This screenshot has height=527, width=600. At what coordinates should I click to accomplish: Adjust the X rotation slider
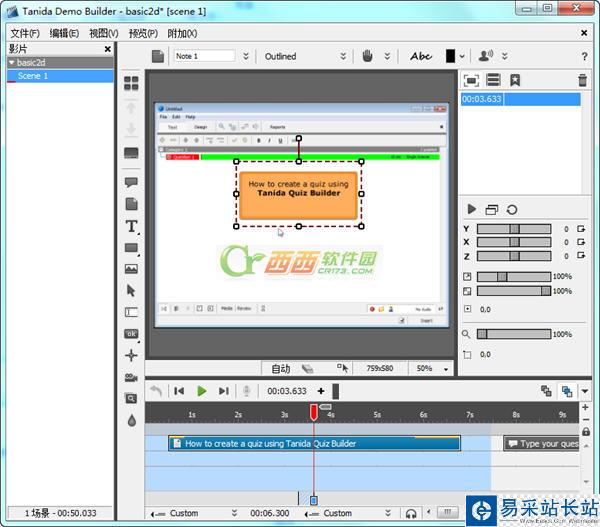(x=514, y=242)
